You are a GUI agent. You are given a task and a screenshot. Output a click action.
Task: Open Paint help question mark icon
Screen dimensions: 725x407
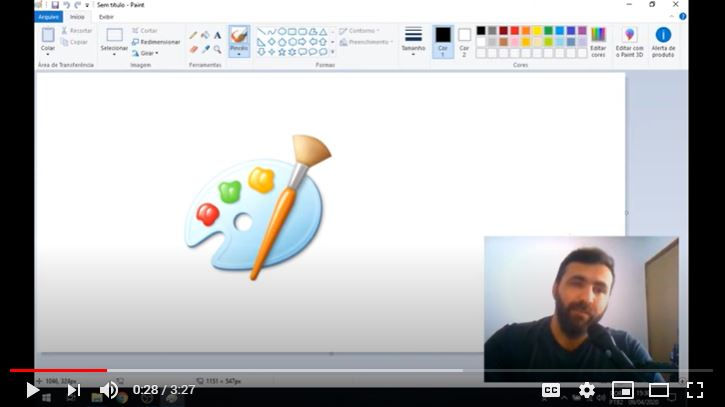682,17
